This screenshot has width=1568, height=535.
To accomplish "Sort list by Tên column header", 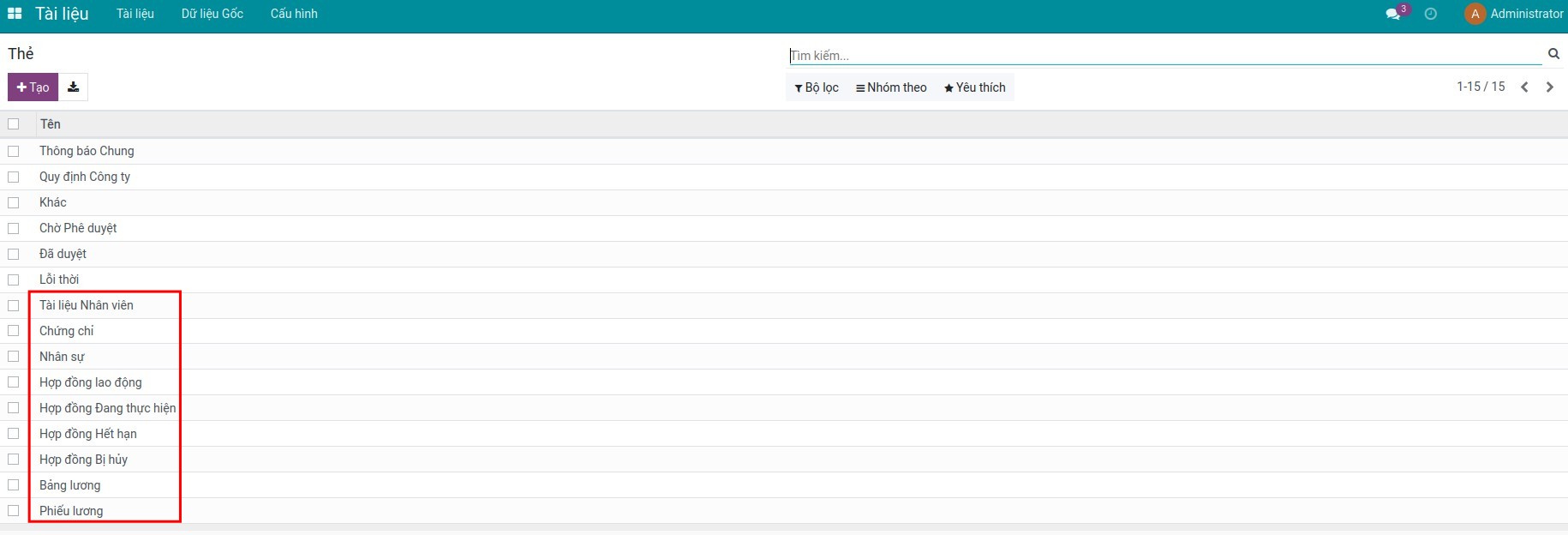I will (x=51, y=124).
